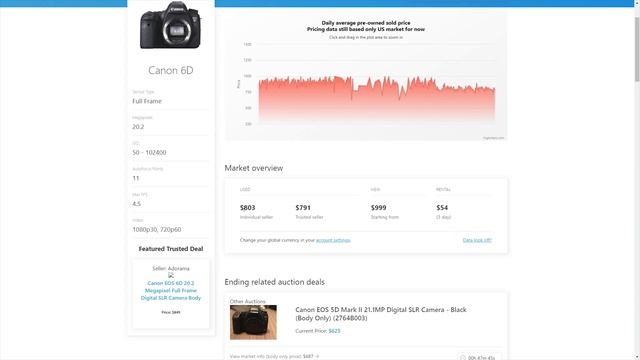Click 'Daily average pre-owned sold price' chart title

(x=366, y=23)
